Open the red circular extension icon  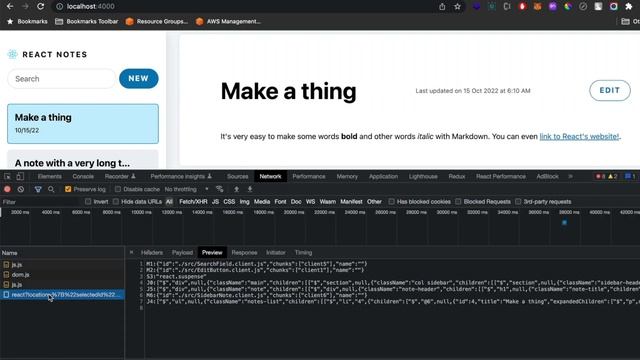click(x=522, y=7)
